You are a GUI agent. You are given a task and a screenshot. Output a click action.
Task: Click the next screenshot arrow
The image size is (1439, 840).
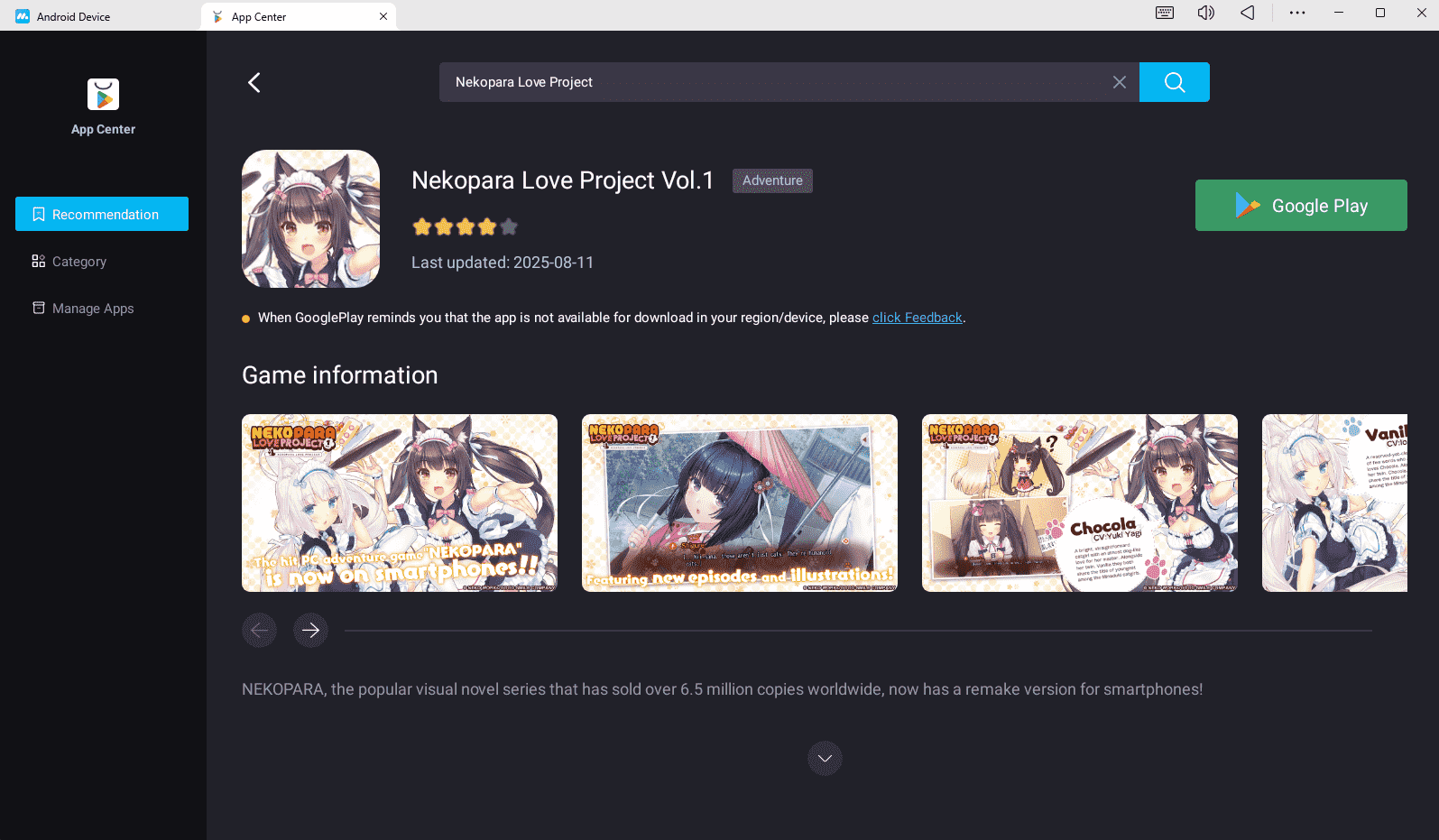coord(310,630)
